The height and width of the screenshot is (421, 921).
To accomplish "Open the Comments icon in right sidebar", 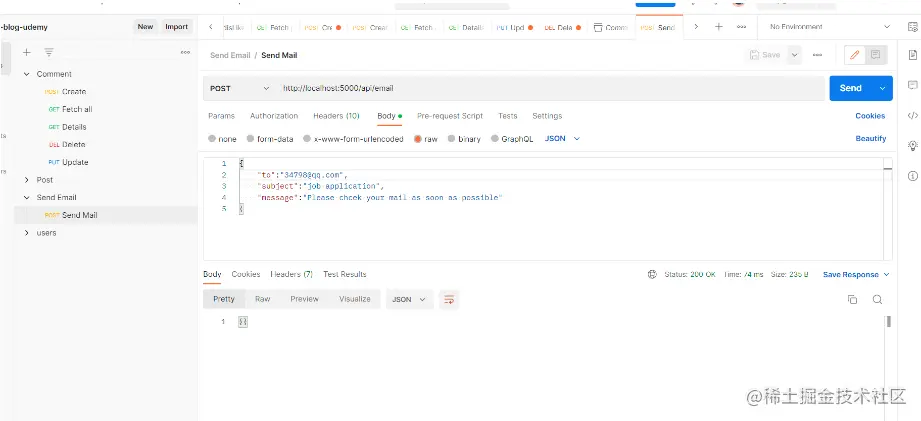I will 913,85.
